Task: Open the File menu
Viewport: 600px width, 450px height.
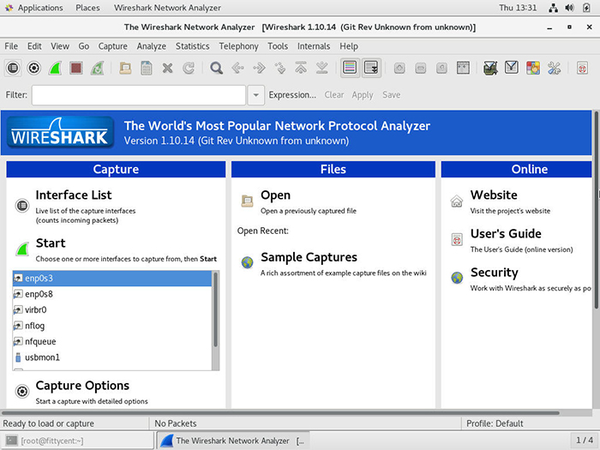Action: coord(11,46)
